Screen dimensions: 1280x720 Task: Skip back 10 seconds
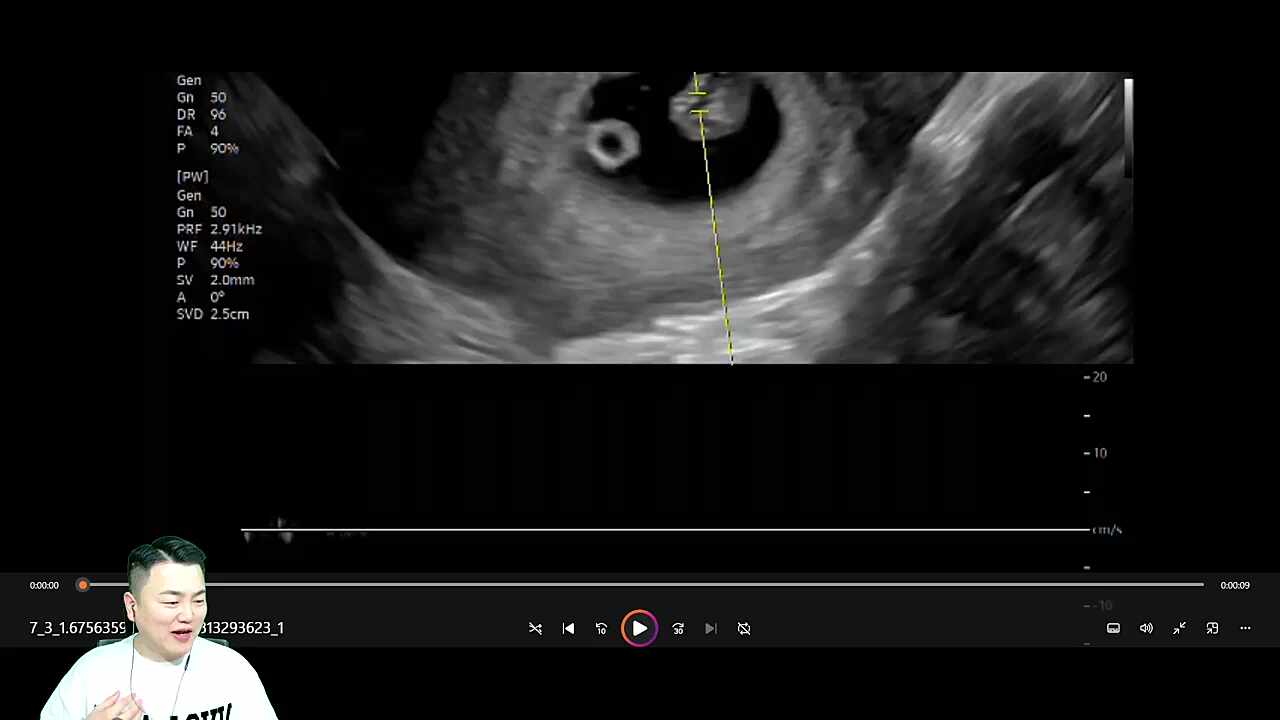pos(601,628)
